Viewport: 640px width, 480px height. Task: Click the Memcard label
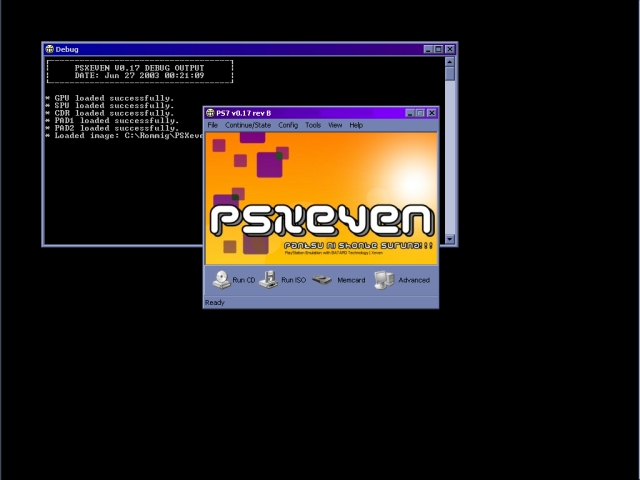click(x=351, y=280)
